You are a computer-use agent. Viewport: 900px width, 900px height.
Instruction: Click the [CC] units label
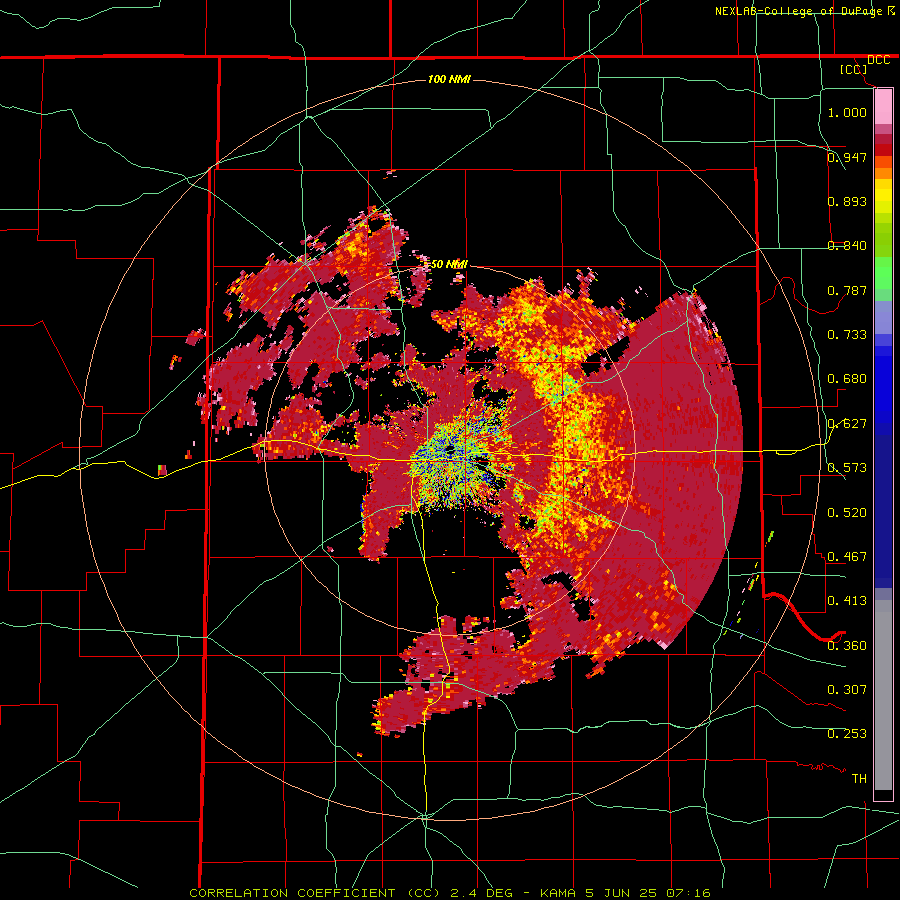pyautogui.click(x=853, y=69)
